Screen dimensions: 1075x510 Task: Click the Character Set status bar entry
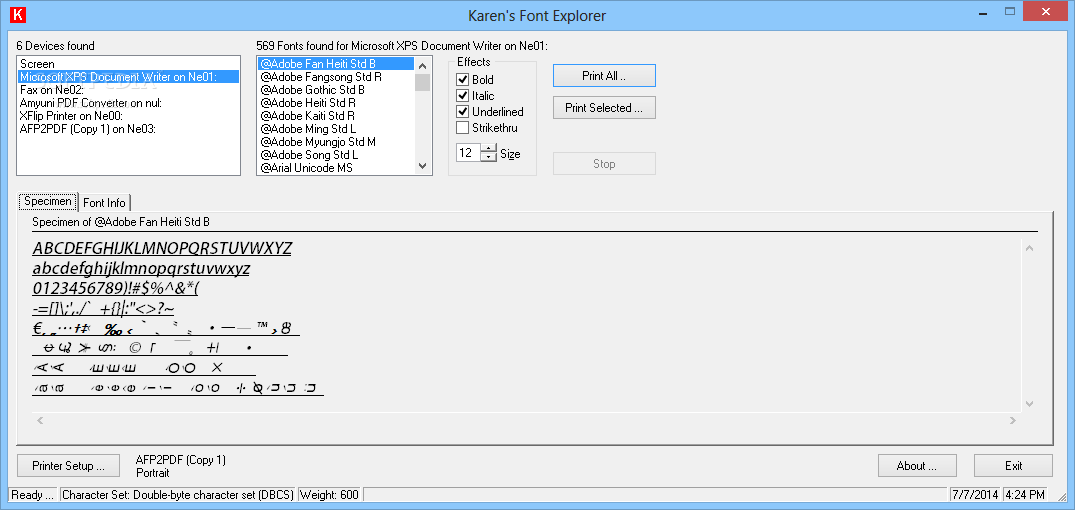[x=178, y=495]
